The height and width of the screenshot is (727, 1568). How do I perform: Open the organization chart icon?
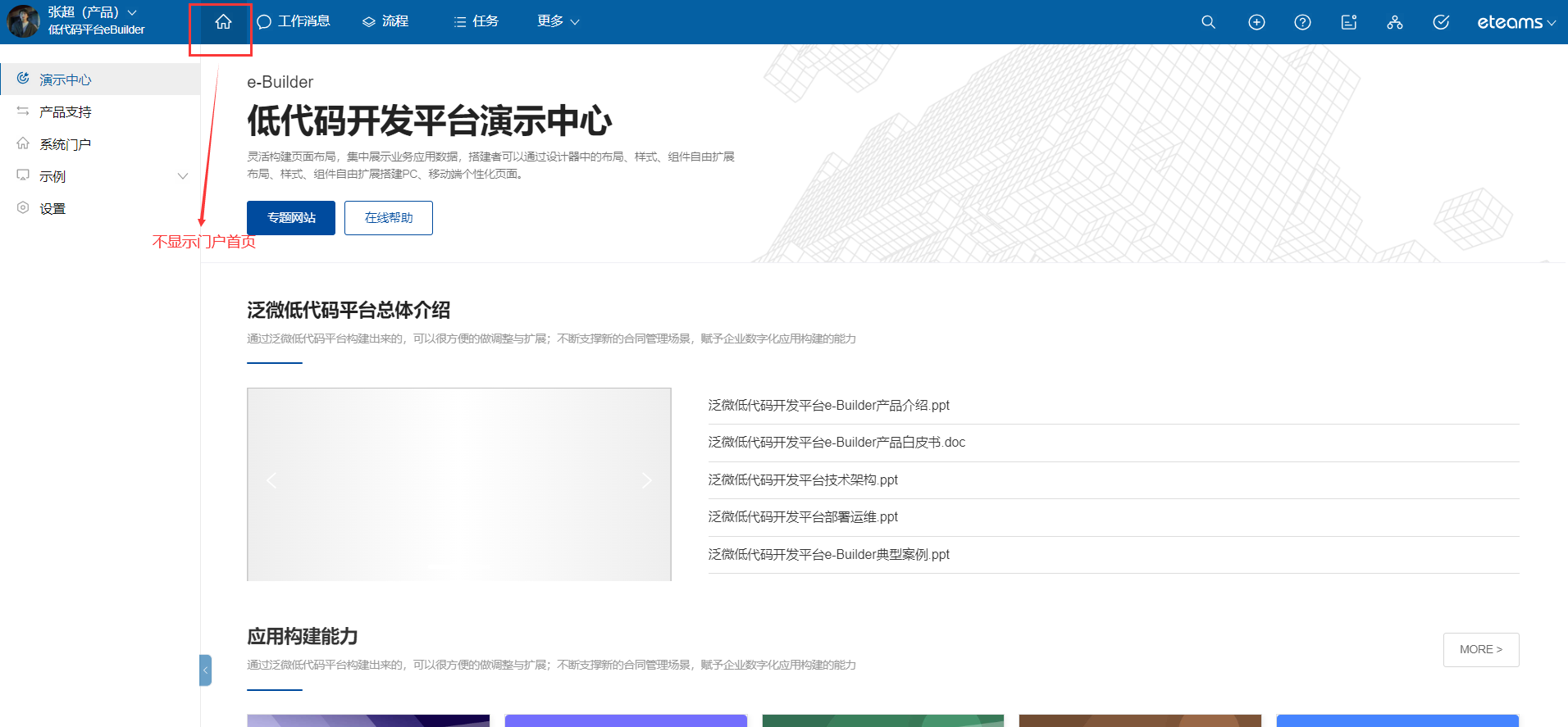click(1395, 22)
